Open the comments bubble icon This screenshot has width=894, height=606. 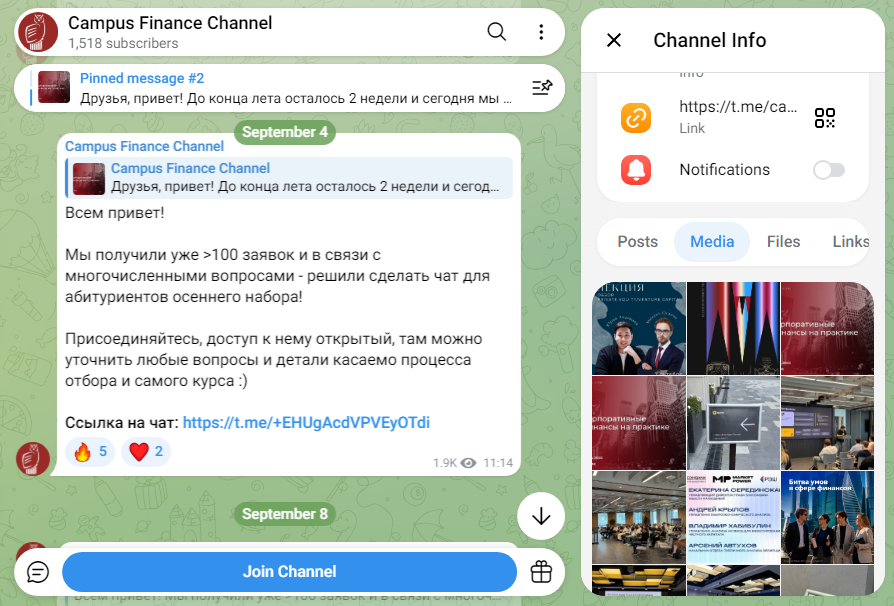tap(38, 572)
